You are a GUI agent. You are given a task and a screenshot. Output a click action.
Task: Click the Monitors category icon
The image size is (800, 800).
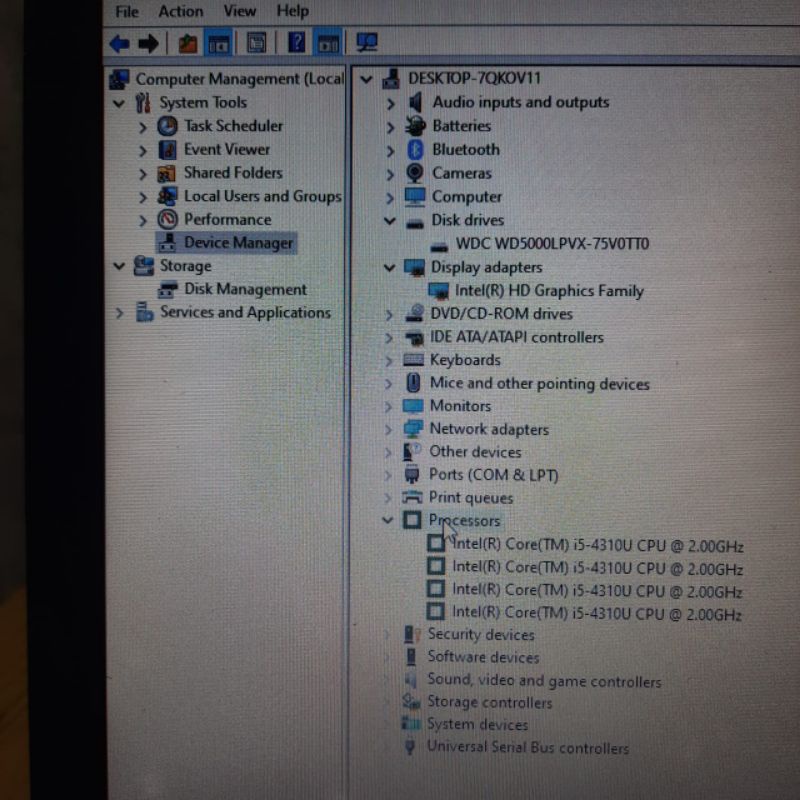point(413,406)
